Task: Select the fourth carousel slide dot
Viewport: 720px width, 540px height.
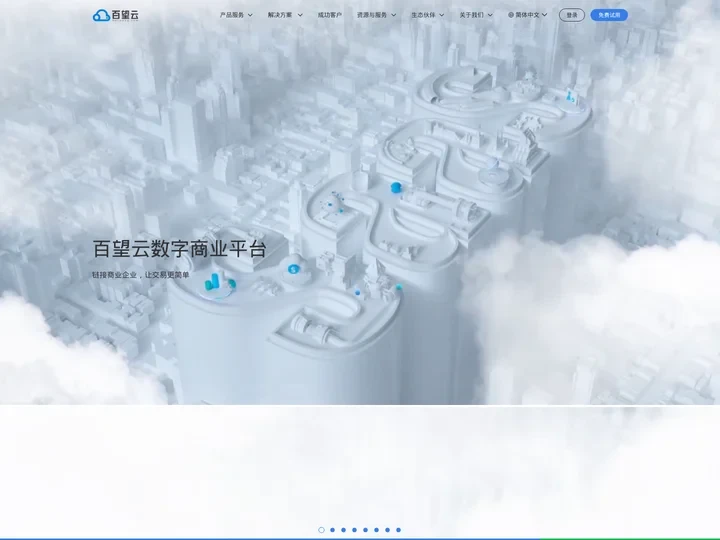Action: coord(354,530)
